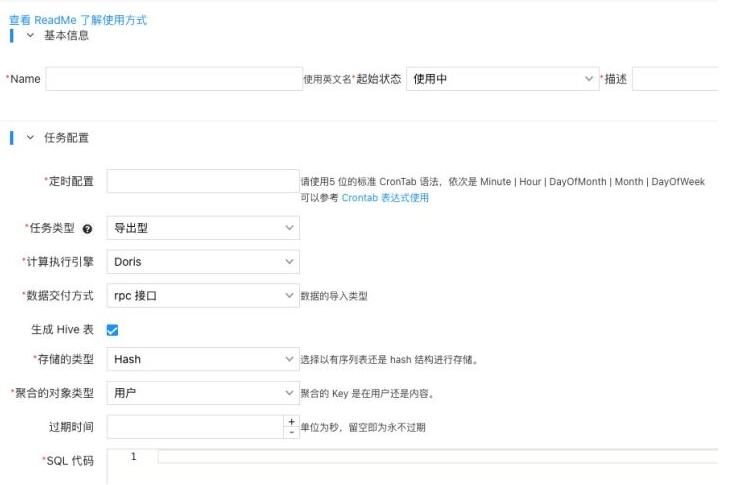Click the SQL 代码 label

(70, 461)
